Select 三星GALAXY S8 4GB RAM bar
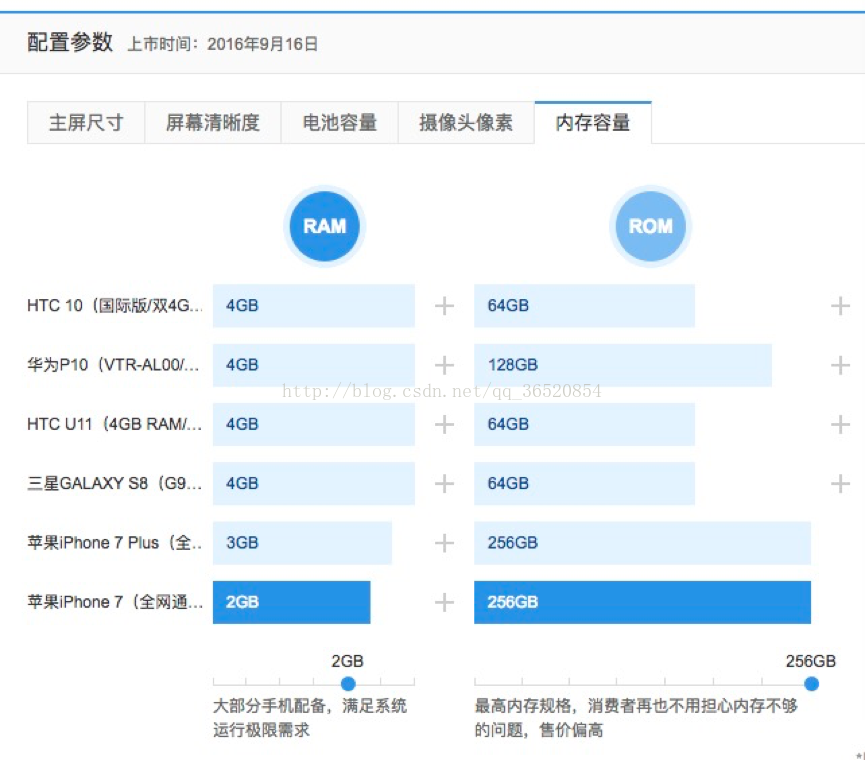Screen dimensions: 865x760 coord(314,484)
